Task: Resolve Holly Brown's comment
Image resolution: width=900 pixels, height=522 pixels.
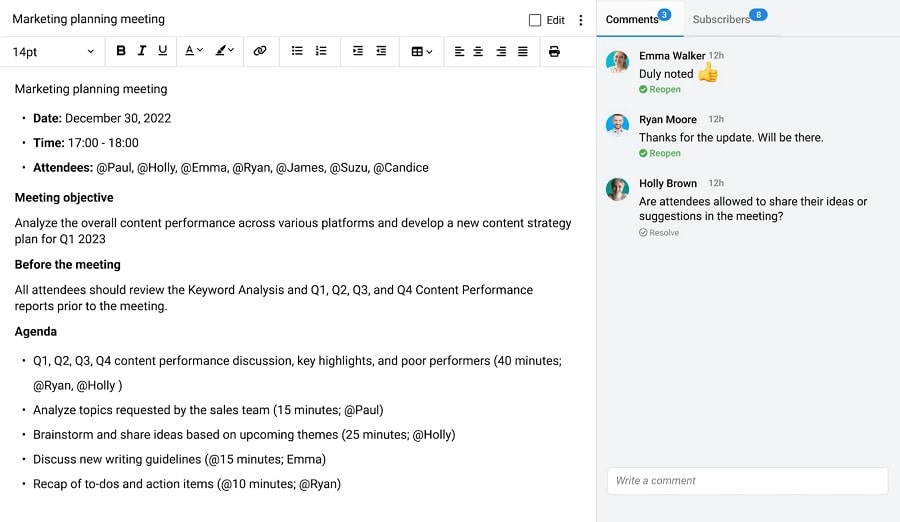Action: point(659,233)
